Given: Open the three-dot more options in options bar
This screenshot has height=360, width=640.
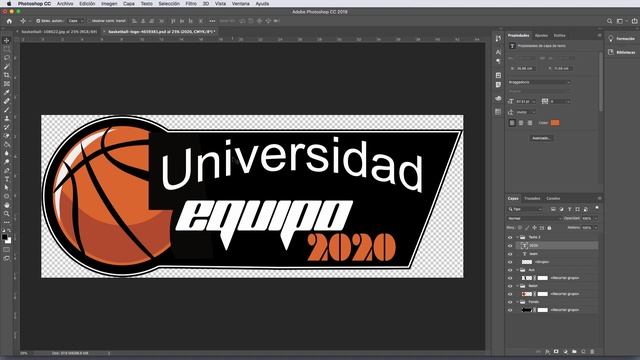Looking at the screenshot, I should (212, 21).
